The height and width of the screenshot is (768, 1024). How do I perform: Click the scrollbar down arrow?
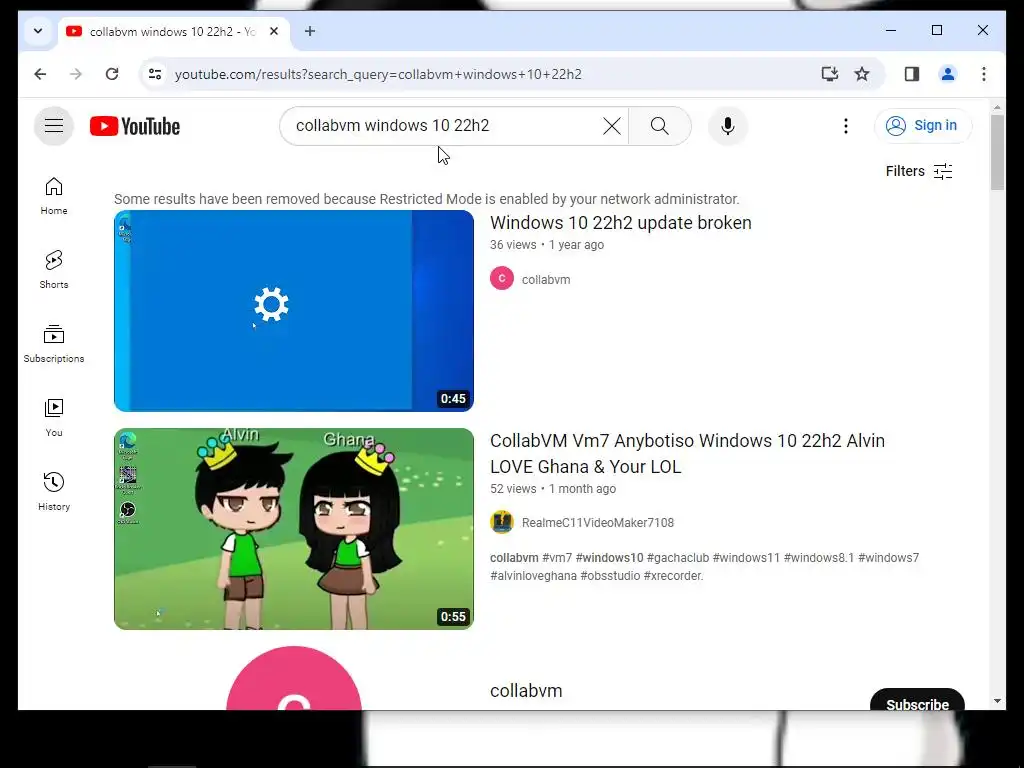click(997, 701)
